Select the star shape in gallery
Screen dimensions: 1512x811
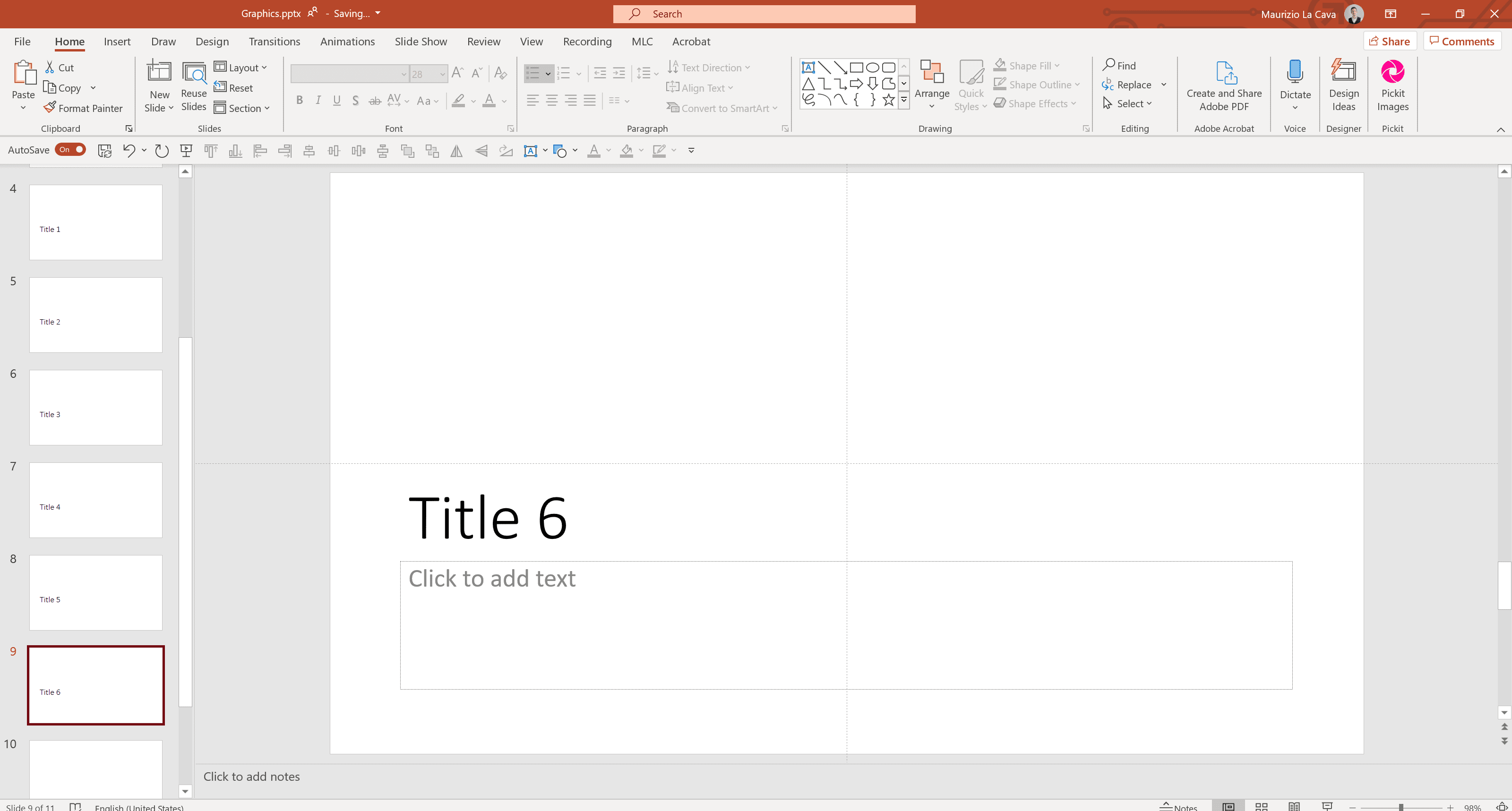[889, 100]
